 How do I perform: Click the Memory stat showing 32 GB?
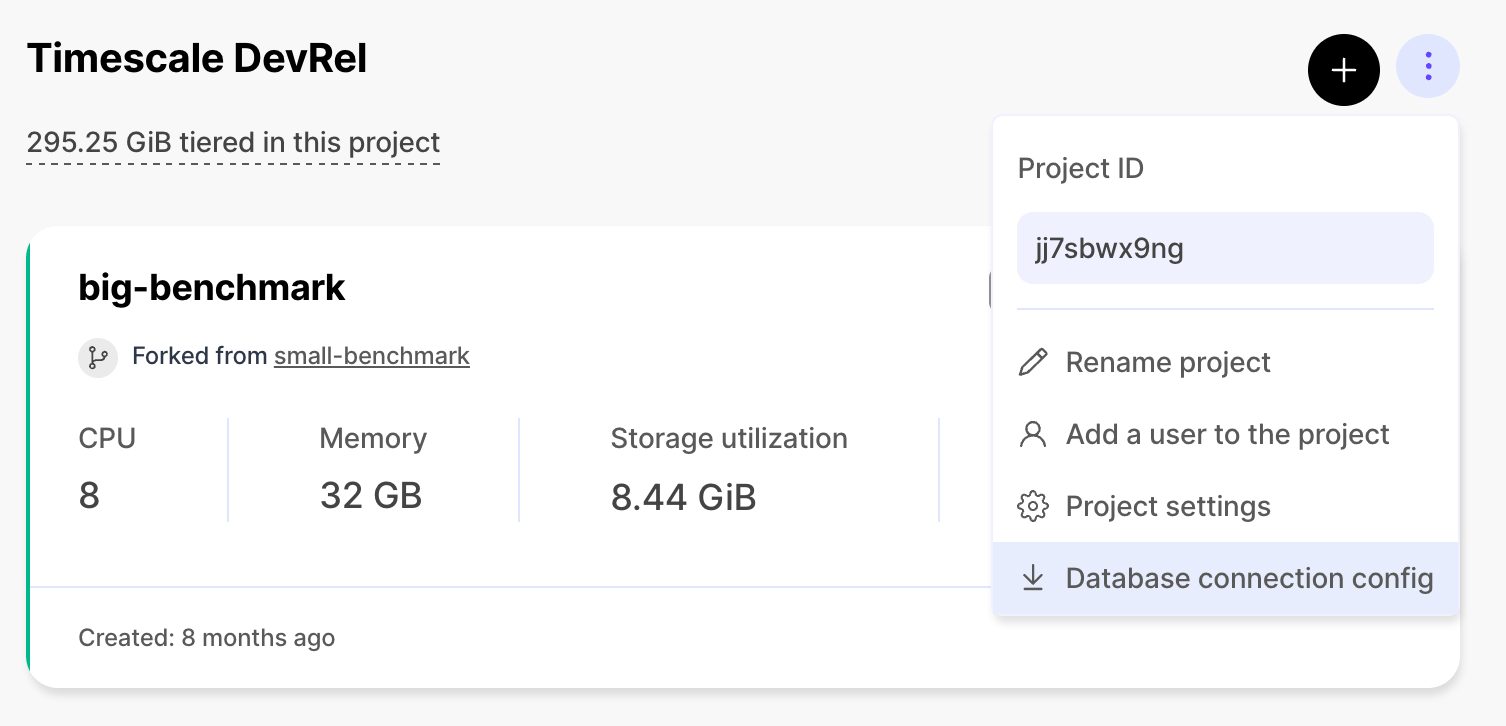(x=371, y=495)
